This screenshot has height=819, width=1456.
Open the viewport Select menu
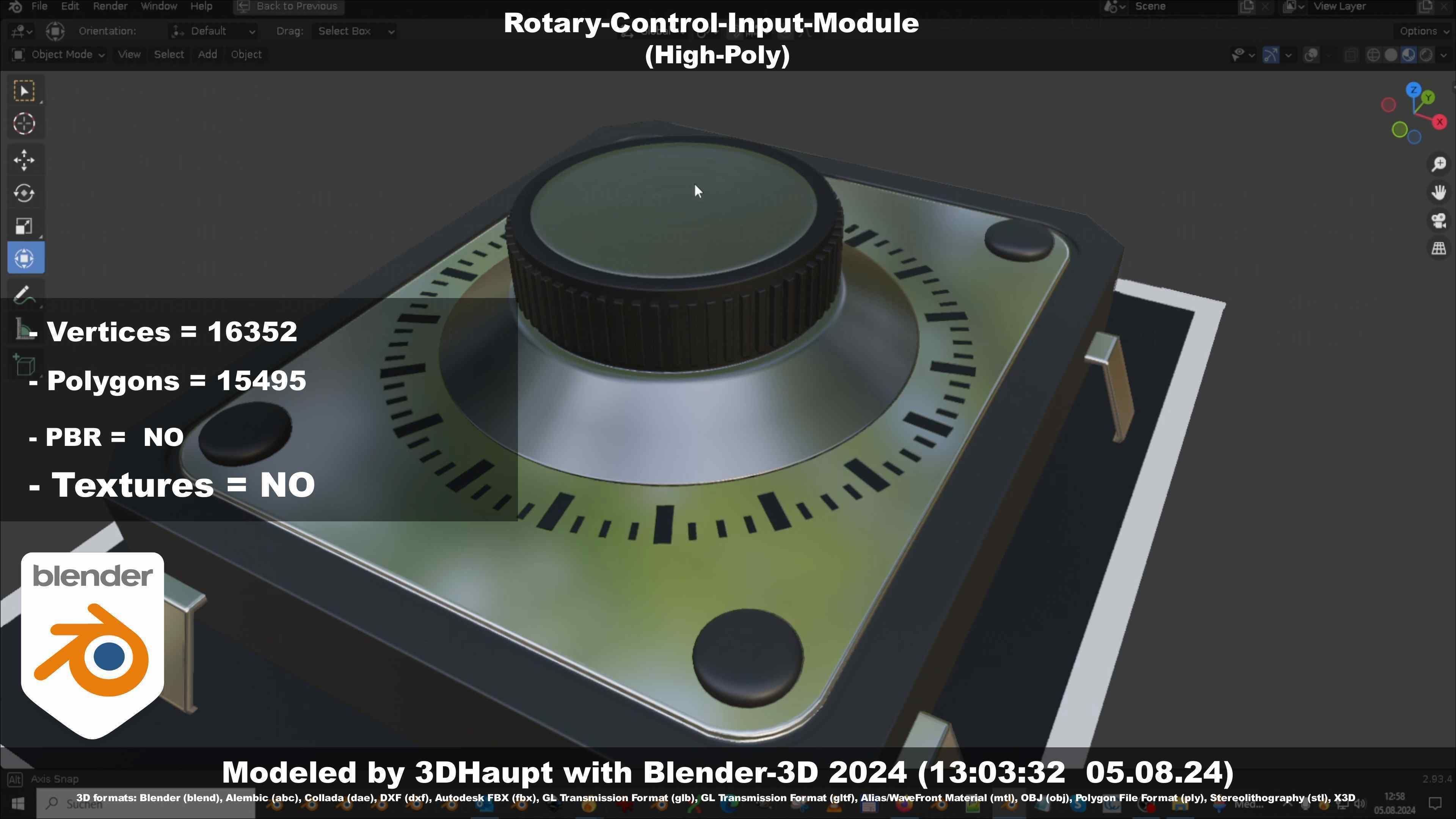168,55
